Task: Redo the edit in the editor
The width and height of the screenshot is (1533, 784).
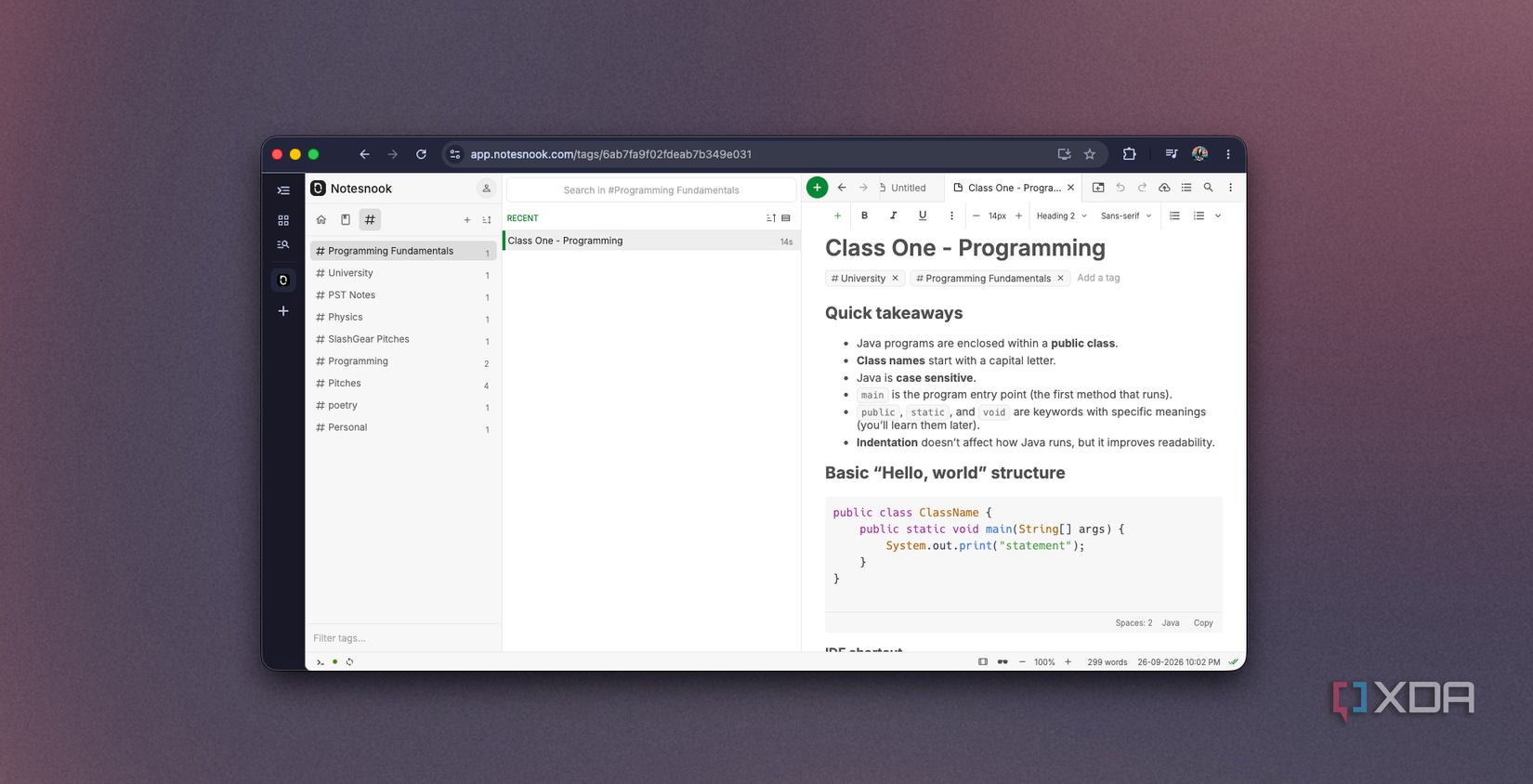Action: click(1142, 188)
